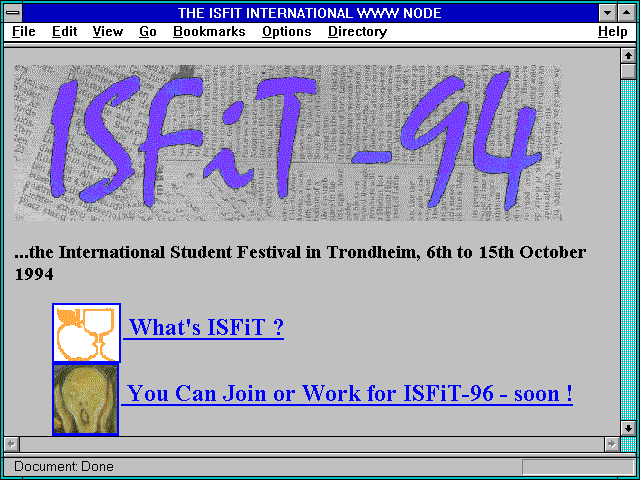Screen dimensions: 640x480
Task: Click The Scream painting thumbnail
Action: [x=86, y=400]
